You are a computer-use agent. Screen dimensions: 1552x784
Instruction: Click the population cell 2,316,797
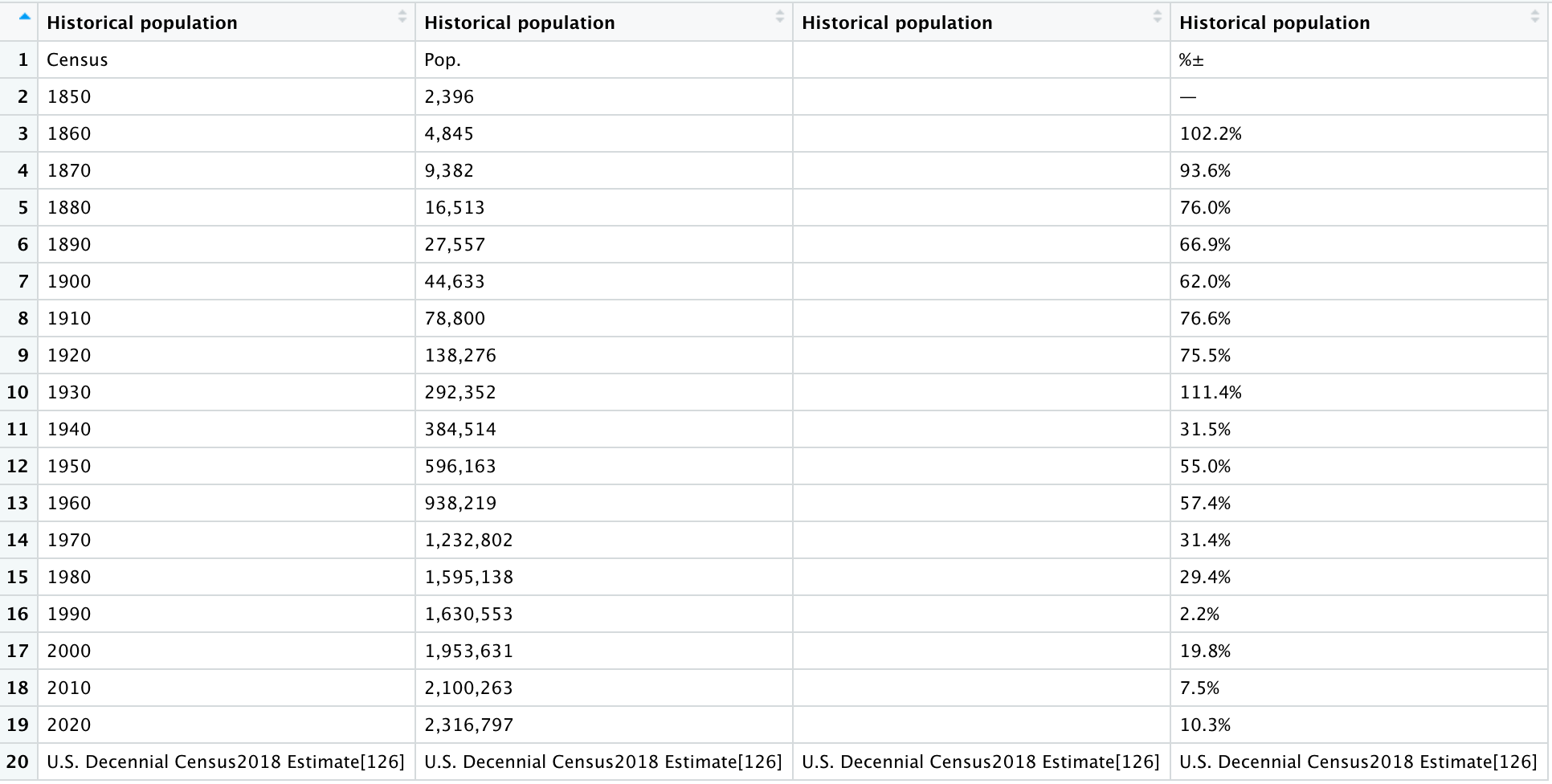click(469, 725)
